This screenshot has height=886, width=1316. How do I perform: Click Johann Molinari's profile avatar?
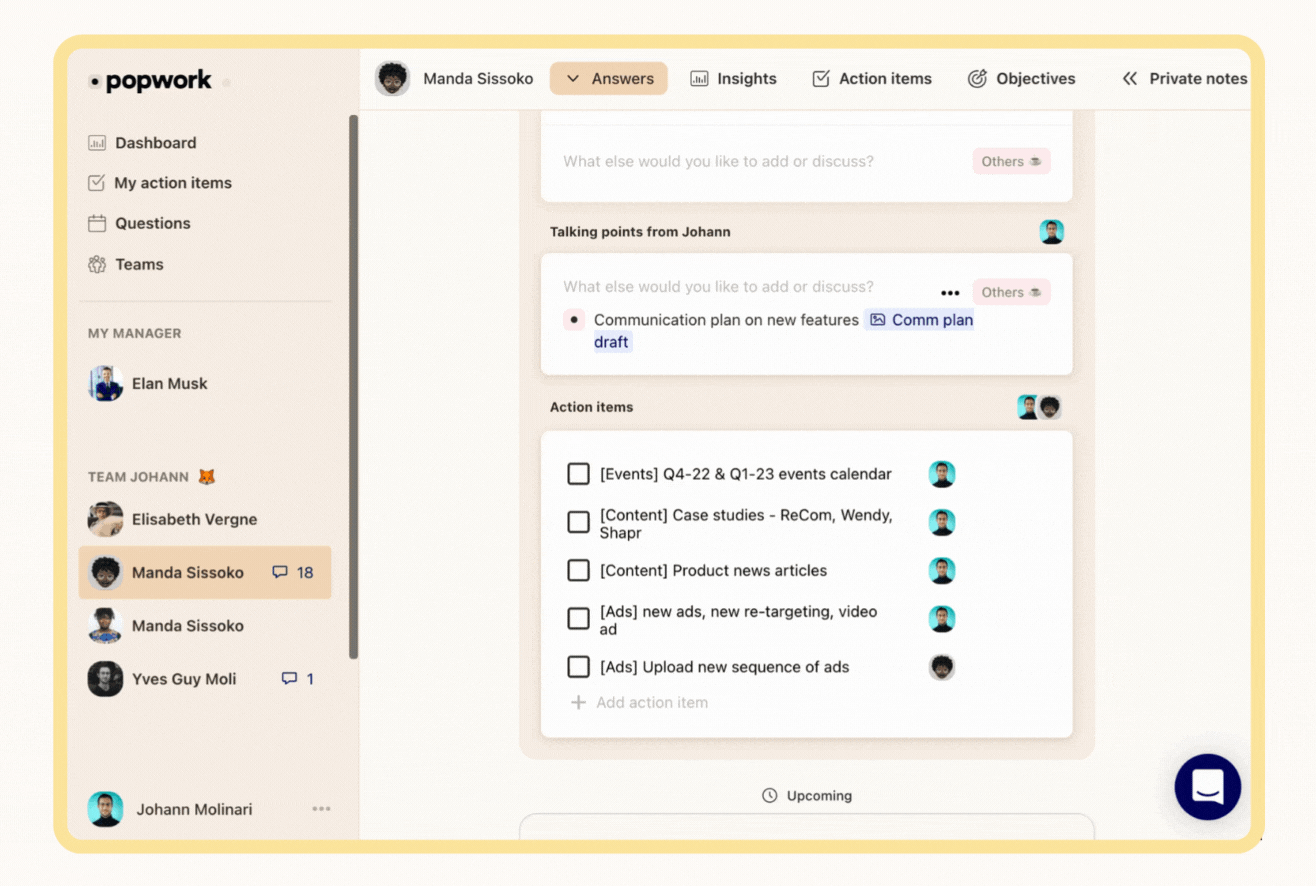click(x=105, y=809)
